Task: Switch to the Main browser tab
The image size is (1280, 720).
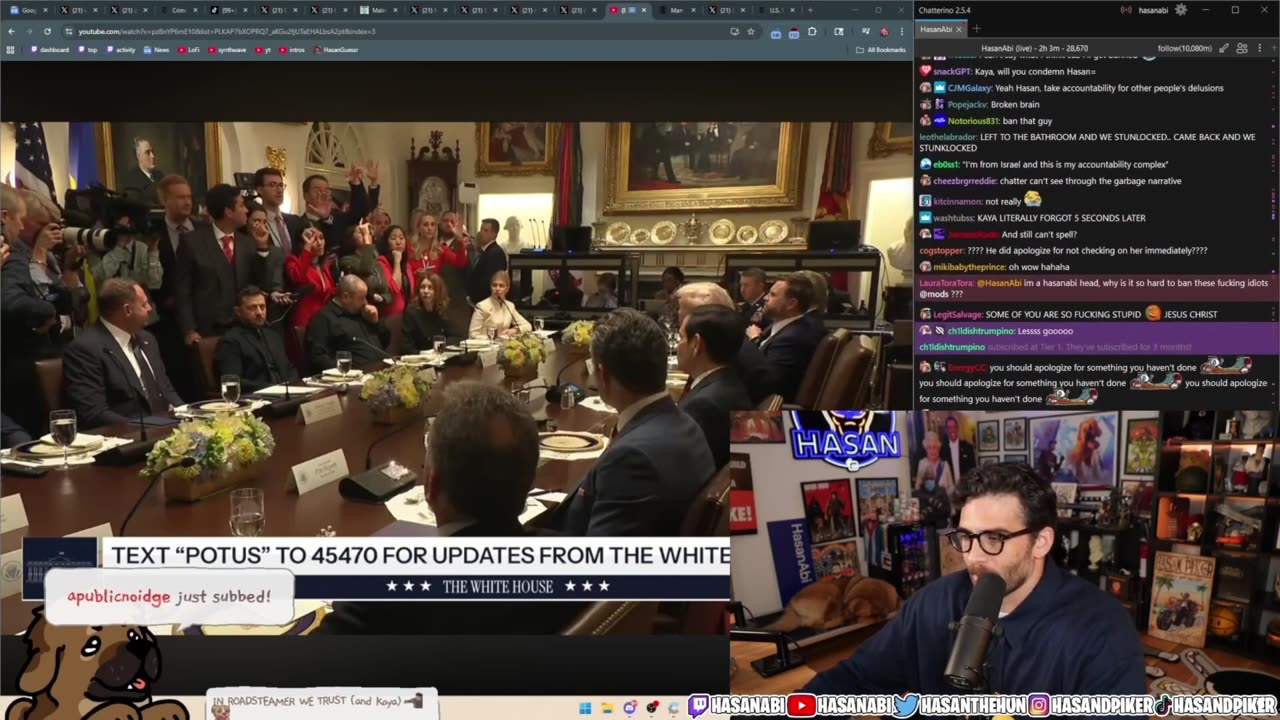Action: [379, 10]
